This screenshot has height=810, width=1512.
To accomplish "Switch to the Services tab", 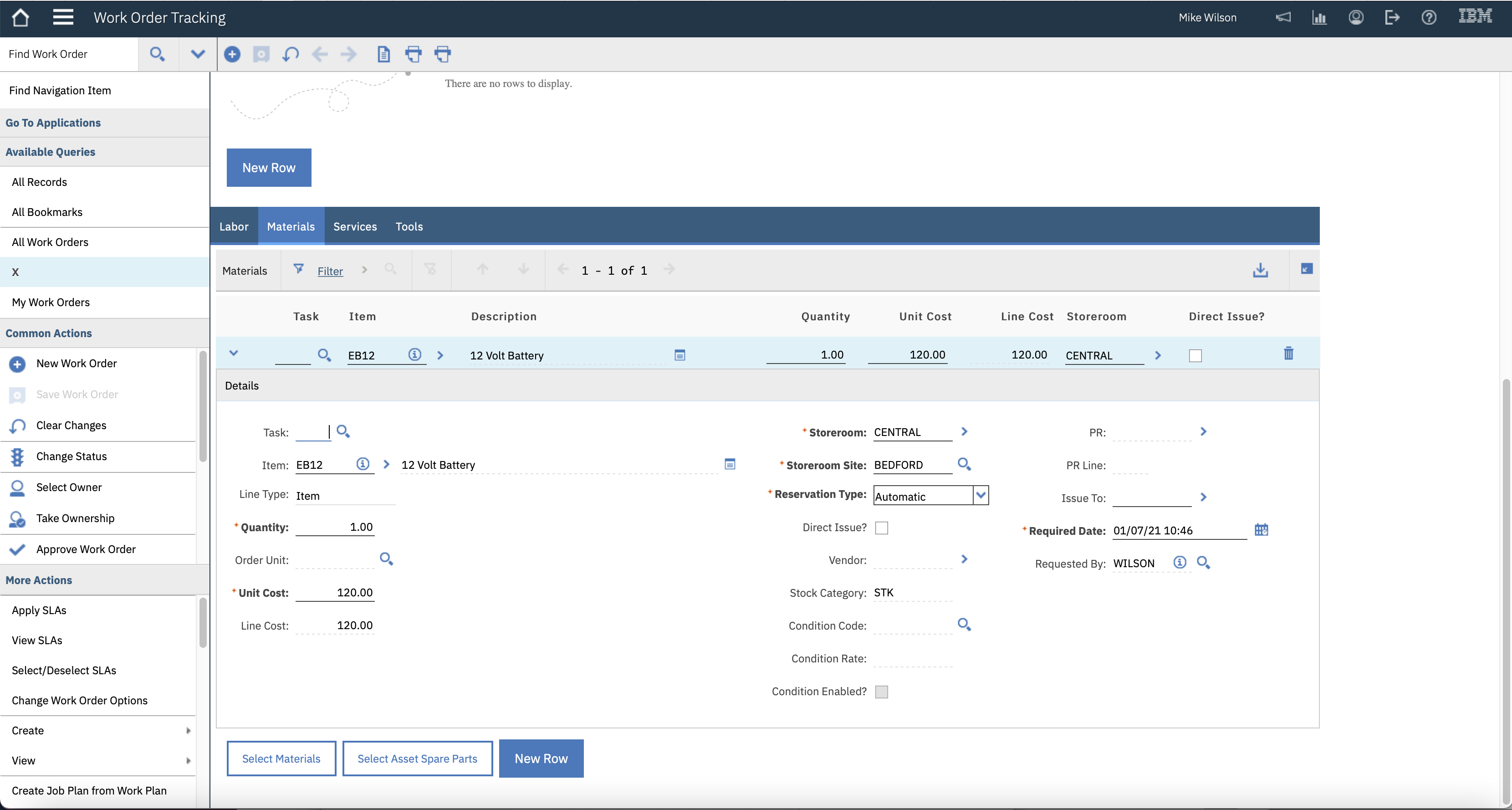I will [x=354, y=226].
